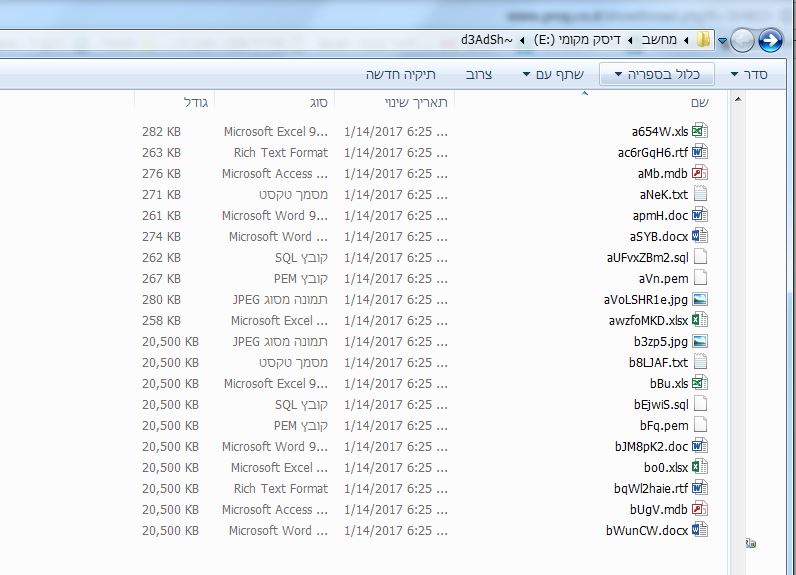Click the scrollbar up arrow of file list
This screenshot has width=796, height=575.
pyautogui.click(x=738, y=99)
